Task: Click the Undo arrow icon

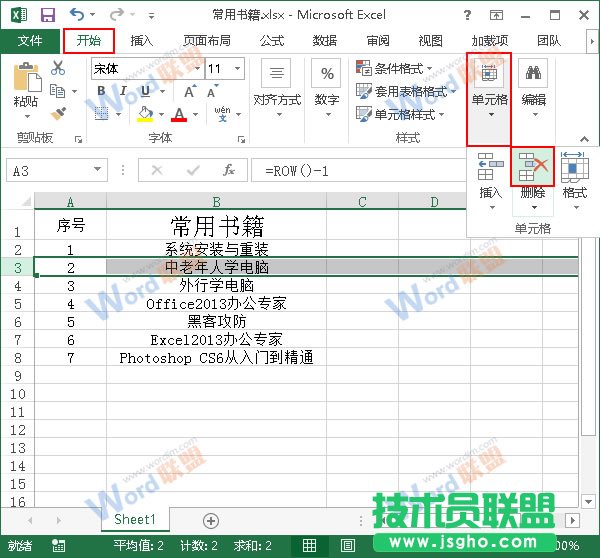Action: (x=77, y=15)
